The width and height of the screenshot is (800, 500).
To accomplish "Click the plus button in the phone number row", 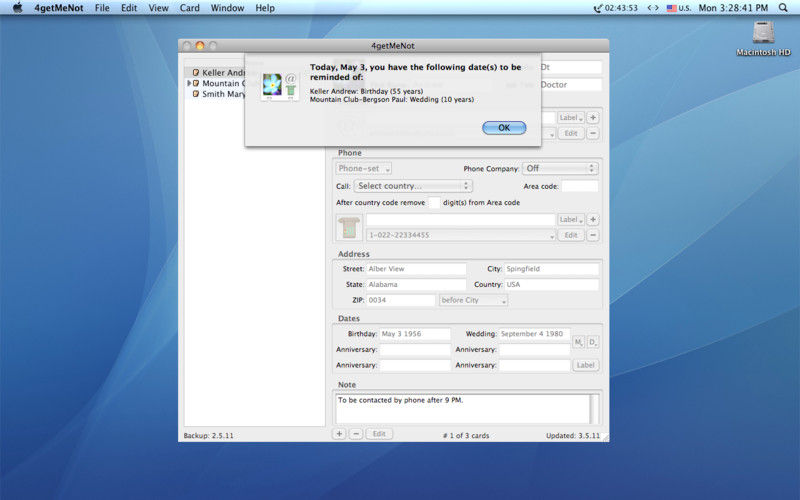I will tap(592, 219).
